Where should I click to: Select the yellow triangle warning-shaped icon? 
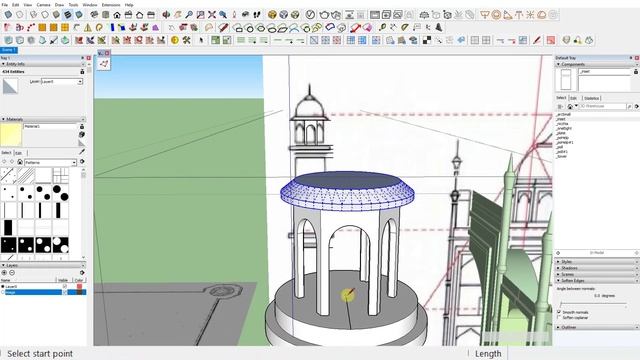click(x=88, y=28)
